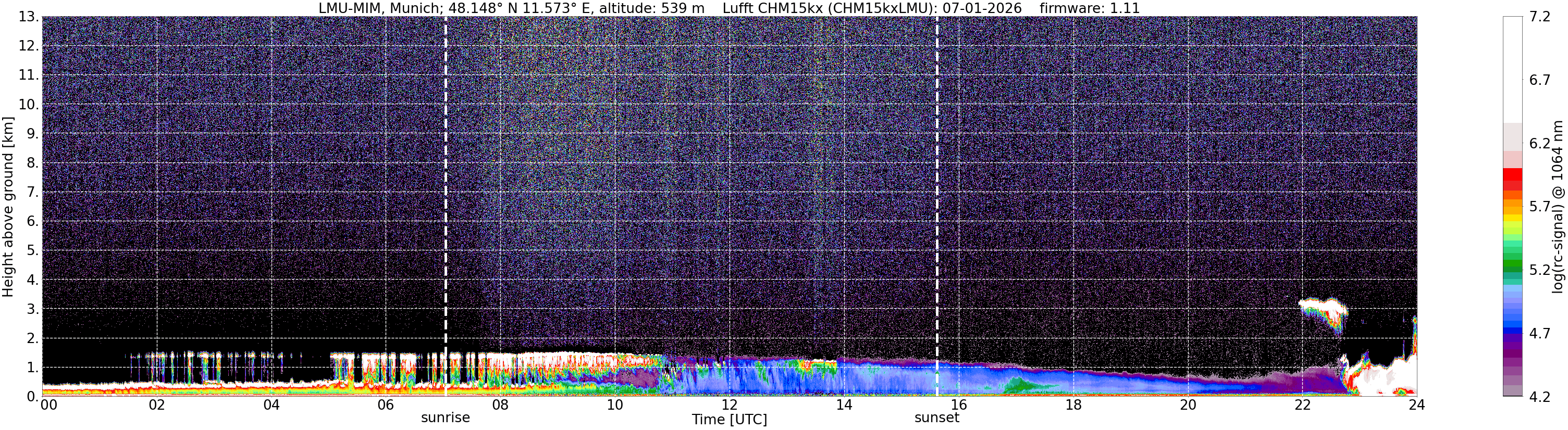Click the y-axis tick label '8.'
The image size is (1568, 430).
33,162
